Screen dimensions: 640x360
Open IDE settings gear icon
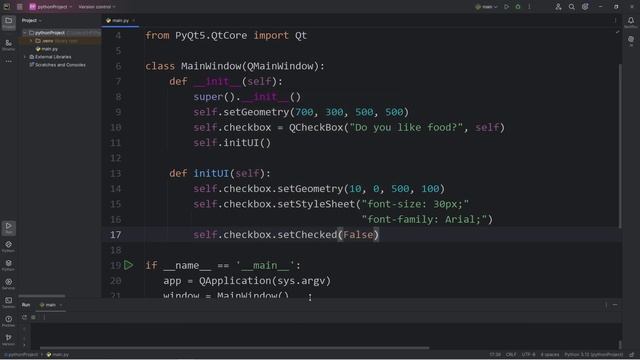[x=585, y=7]
